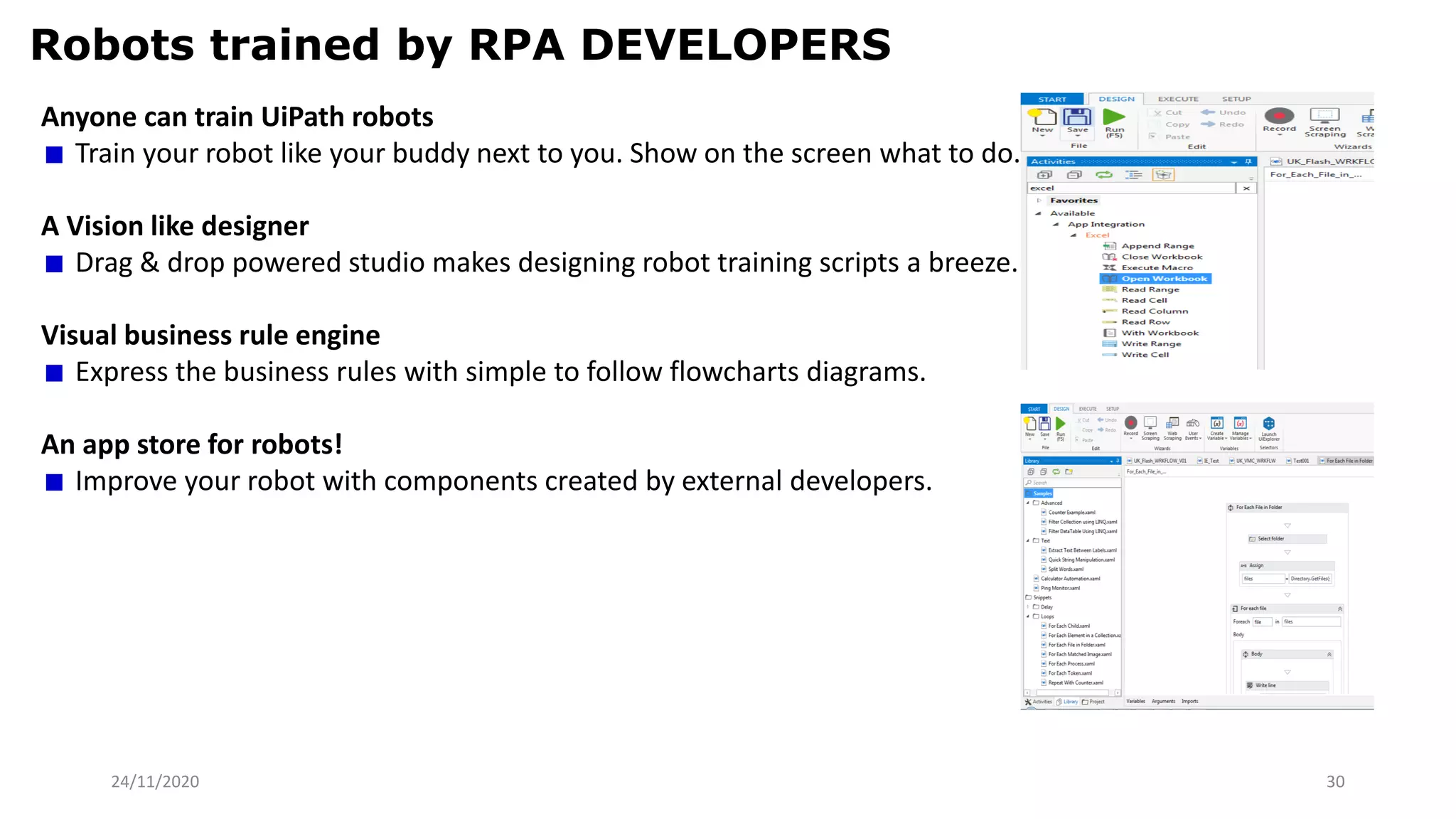This screenshot has height=819, width=1456.
Task: Clear the excel search with X button
Action: pyautogui.click(x=1246, y=188)
